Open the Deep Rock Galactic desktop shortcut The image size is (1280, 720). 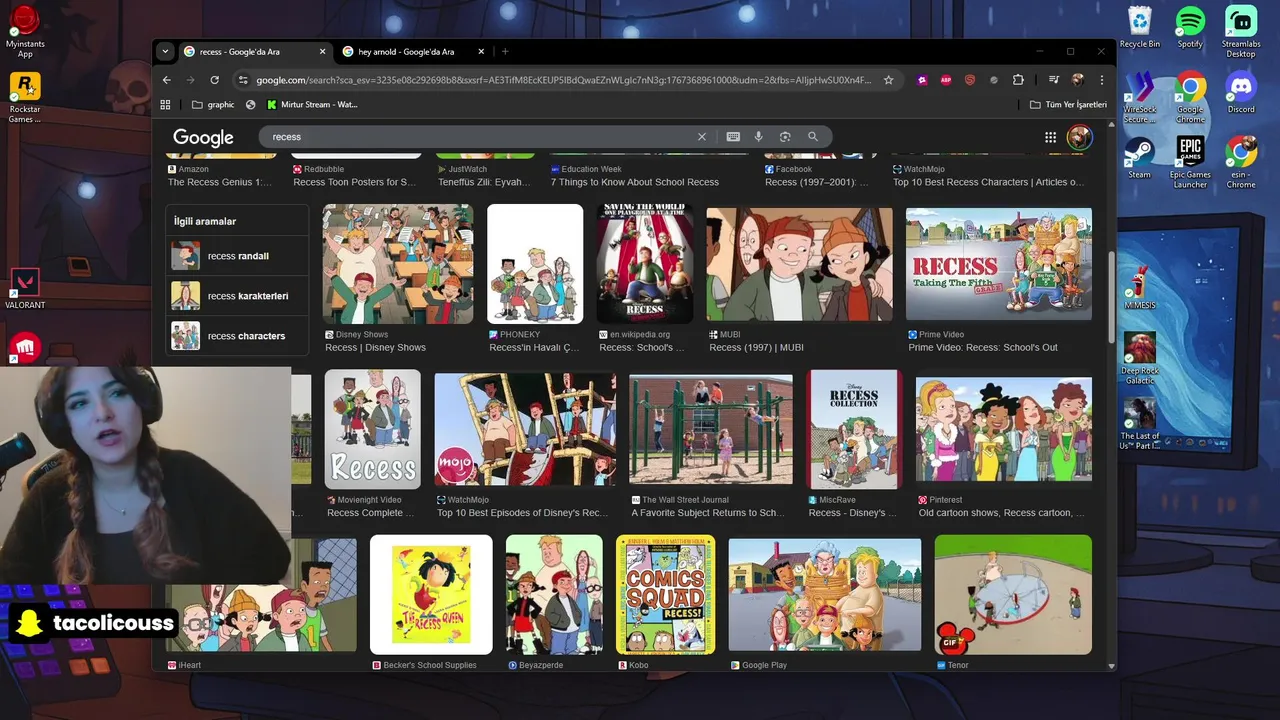(1140, 358)
